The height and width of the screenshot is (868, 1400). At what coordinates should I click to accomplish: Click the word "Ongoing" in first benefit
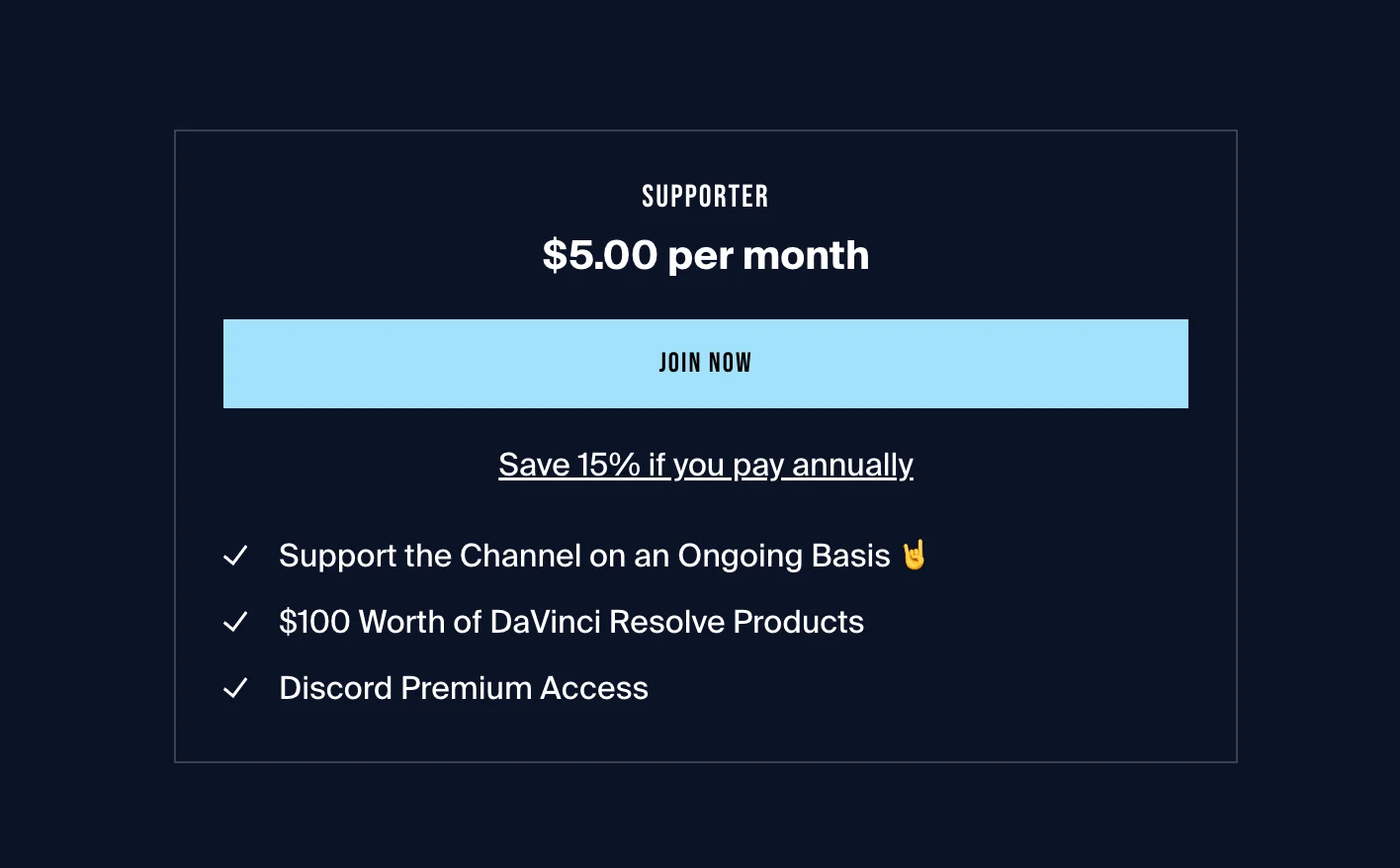tap(740, 556)
